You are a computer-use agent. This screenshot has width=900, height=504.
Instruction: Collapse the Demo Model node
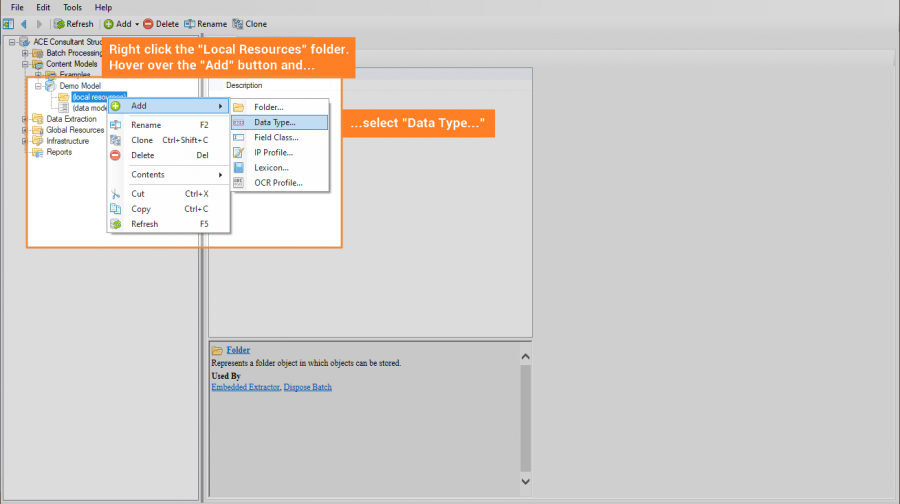tap(38, 86)
